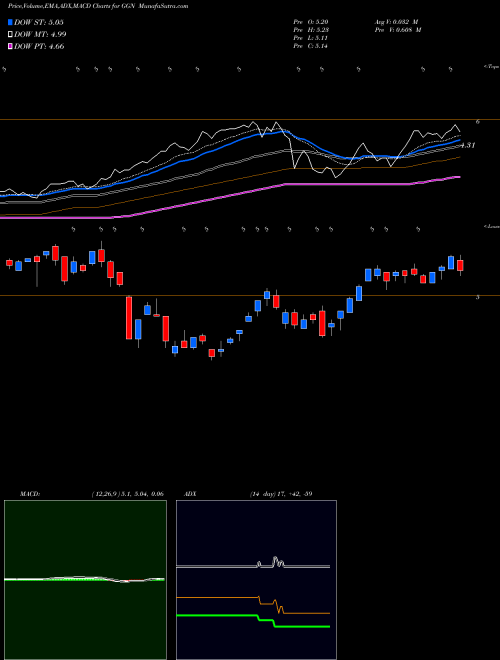
Task: Click the 'MACD:' panel heading
Action: pyautogui.click(x=30, y=494)
